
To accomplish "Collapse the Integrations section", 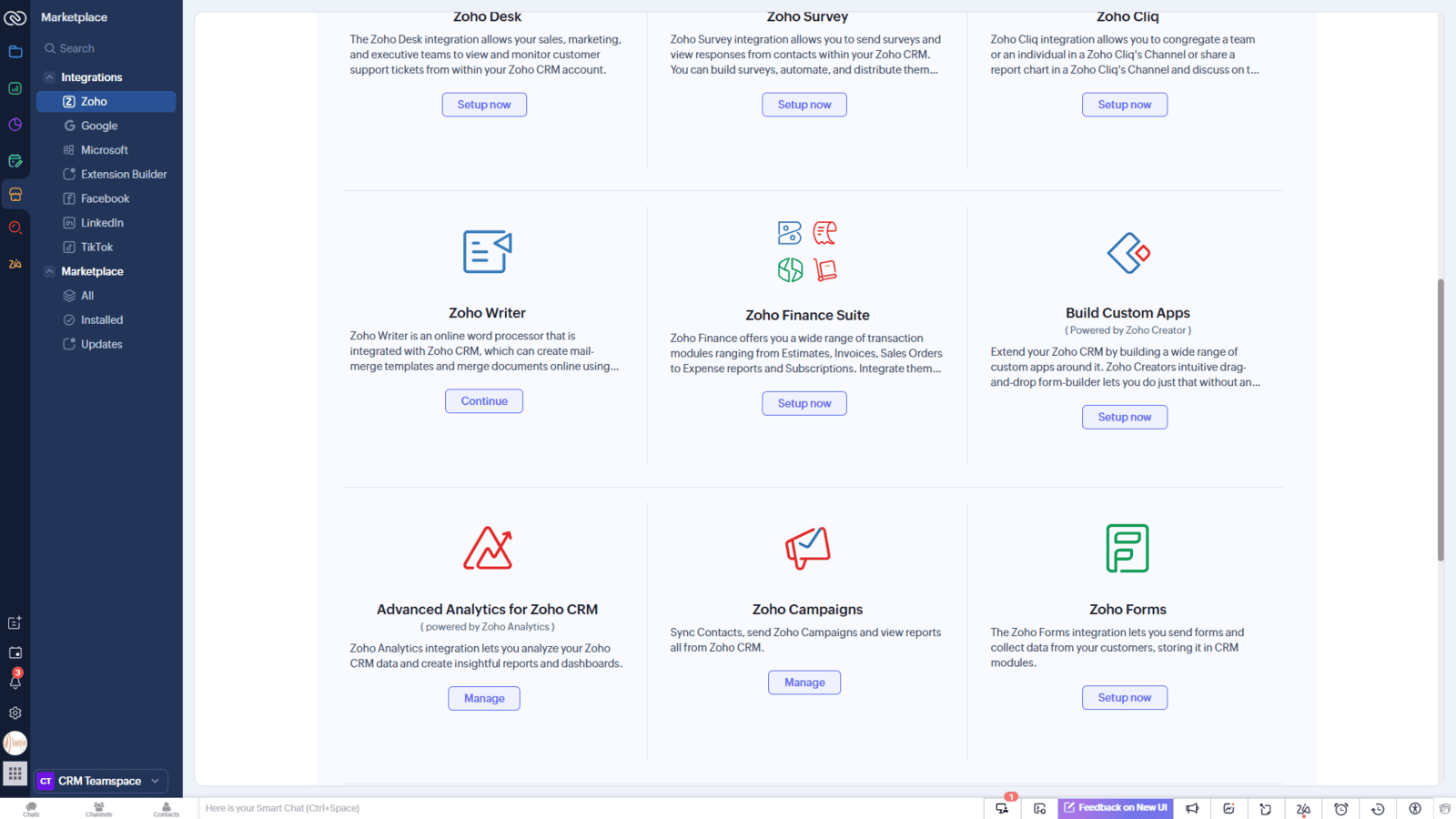I will [50, 77].
